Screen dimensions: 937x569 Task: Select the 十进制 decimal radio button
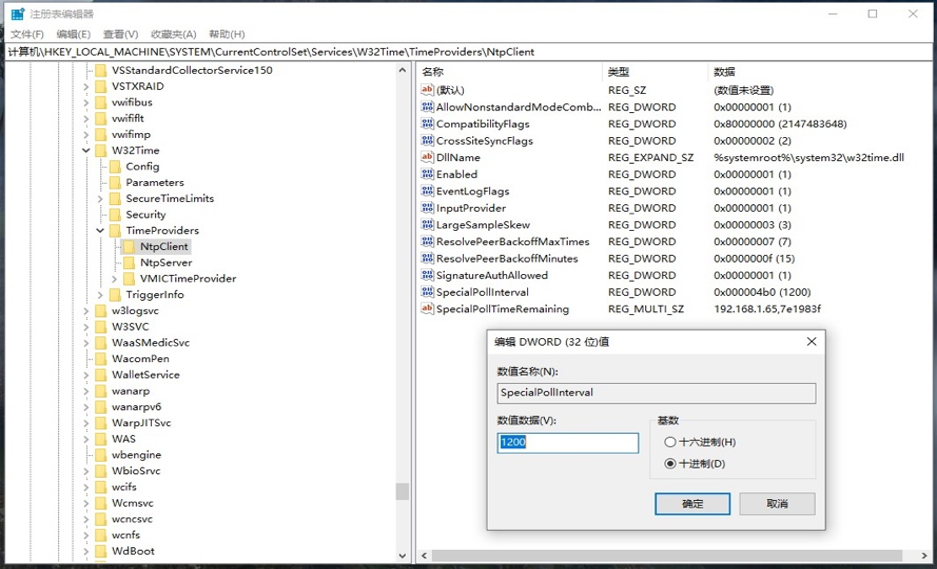point(670,464)
